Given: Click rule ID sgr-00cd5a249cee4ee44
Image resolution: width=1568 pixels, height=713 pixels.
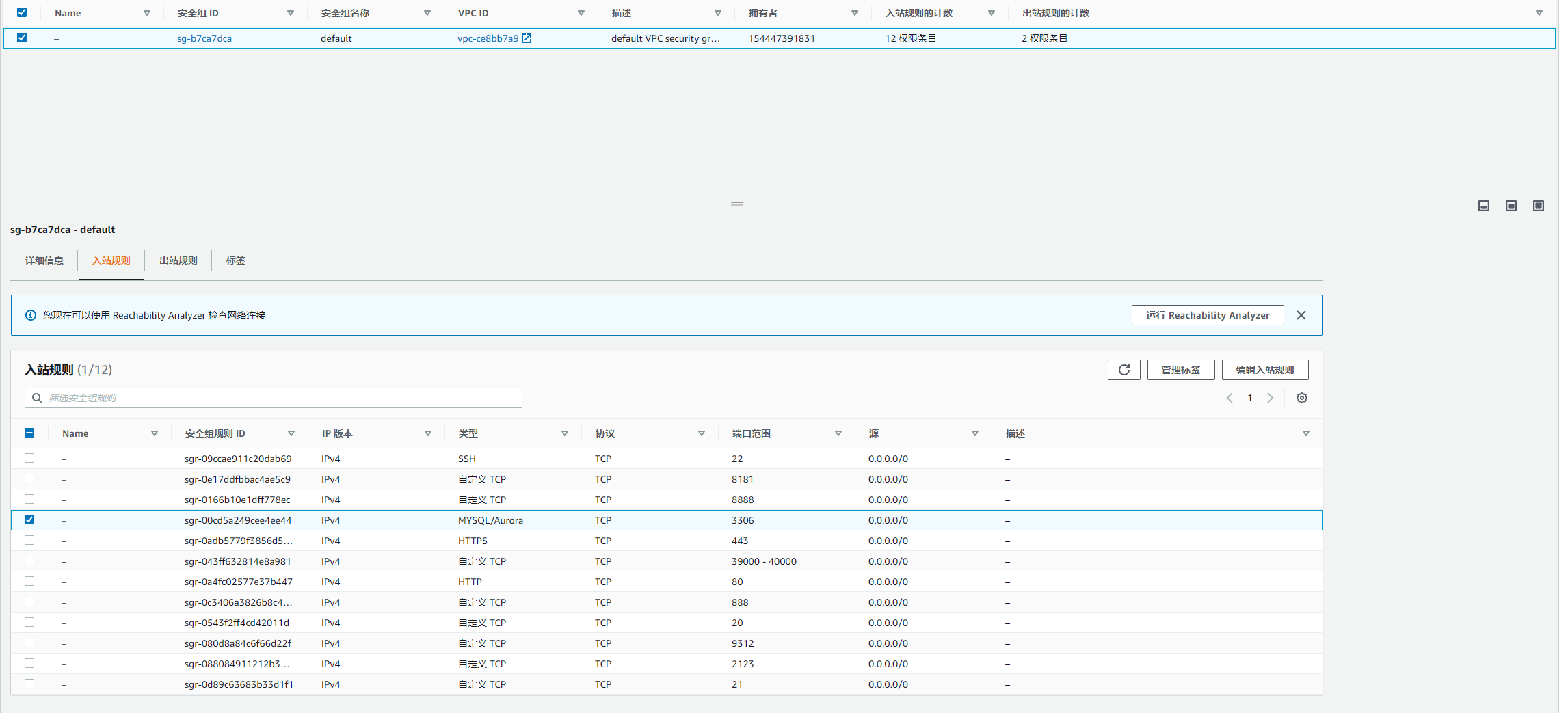Looking at the screenshot, I should pyautogui.click(x=238, y=520).
